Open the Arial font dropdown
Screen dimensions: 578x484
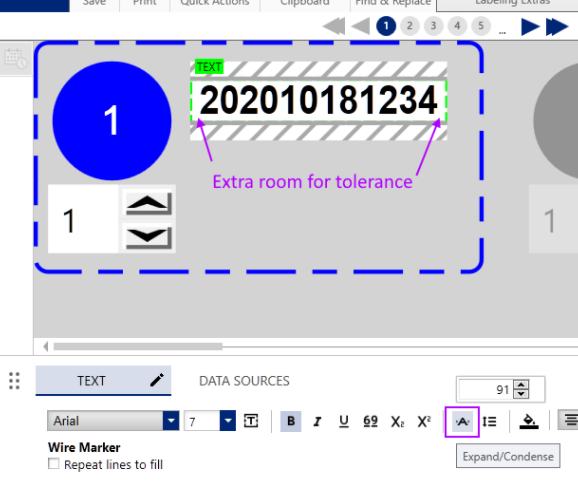(x=171, y=421)
